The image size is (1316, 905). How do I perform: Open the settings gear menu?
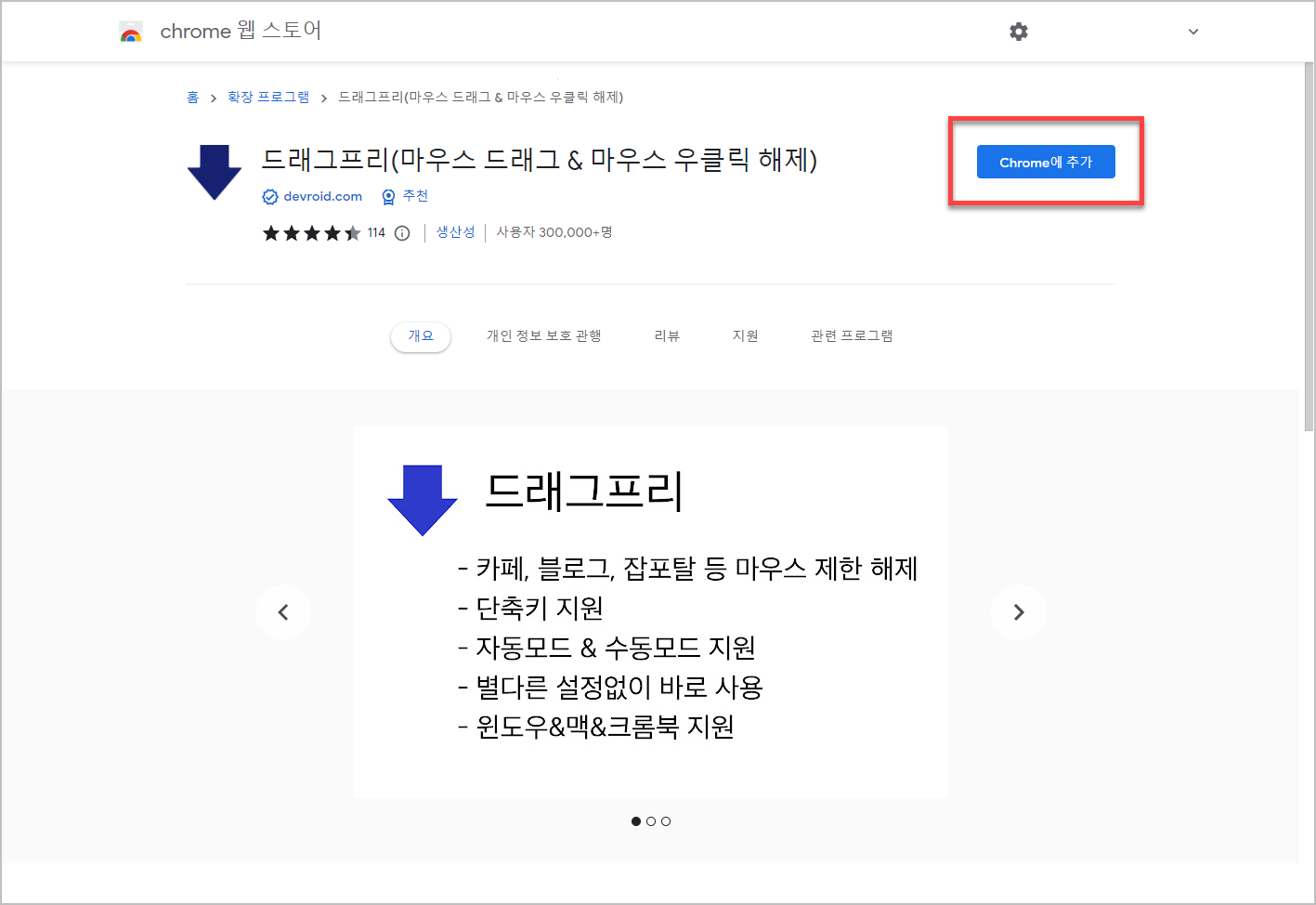click(x=1018, y=31)
